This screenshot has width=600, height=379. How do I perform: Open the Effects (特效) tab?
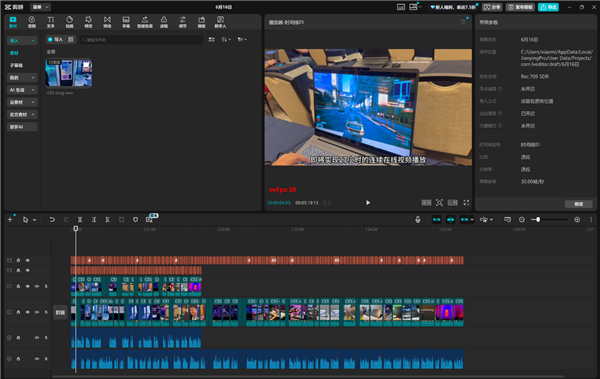click(88, 22)
